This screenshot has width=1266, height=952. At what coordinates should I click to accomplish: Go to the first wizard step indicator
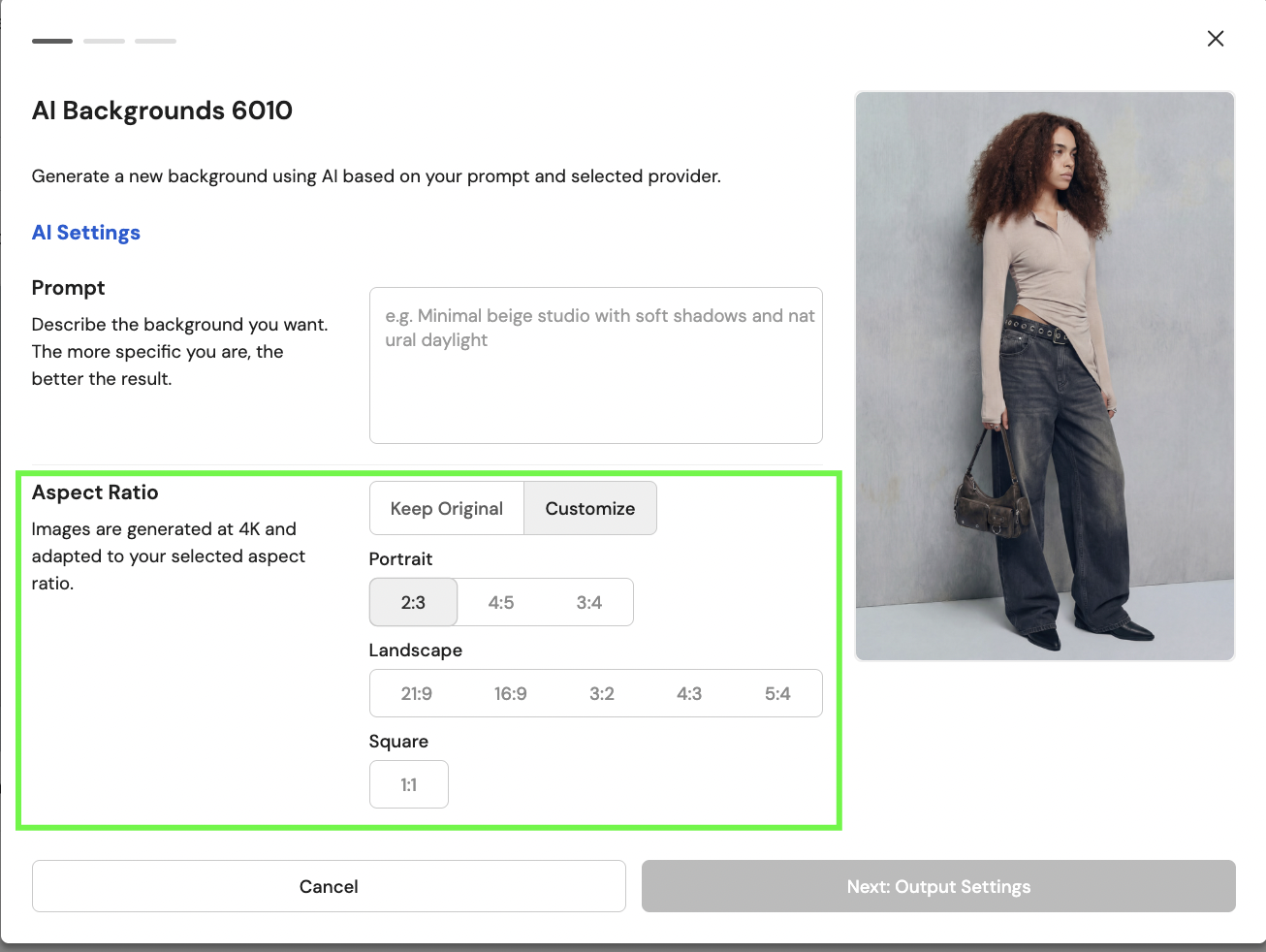tap(52, 41)
